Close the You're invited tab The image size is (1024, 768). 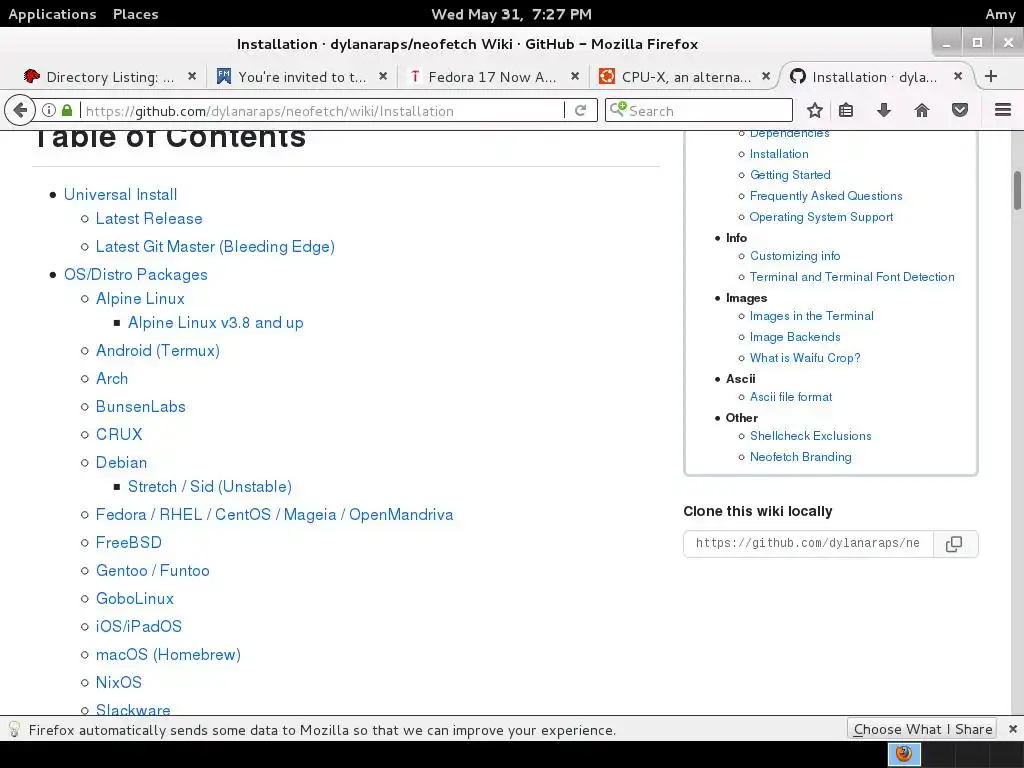(x=383, y=76)
